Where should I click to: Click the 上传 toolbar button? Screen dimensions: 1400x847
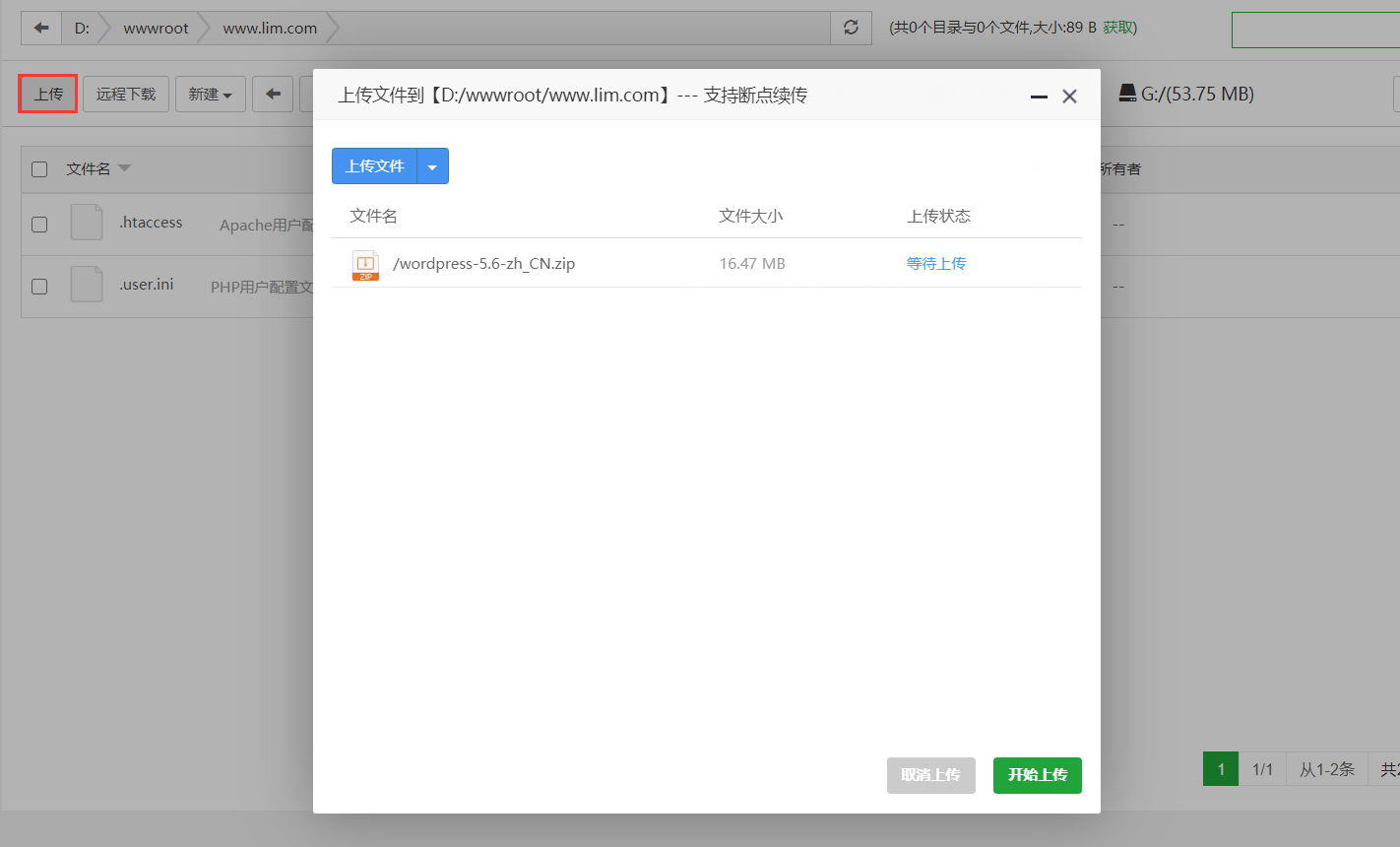pyautogui.click(x=48, y=95)
